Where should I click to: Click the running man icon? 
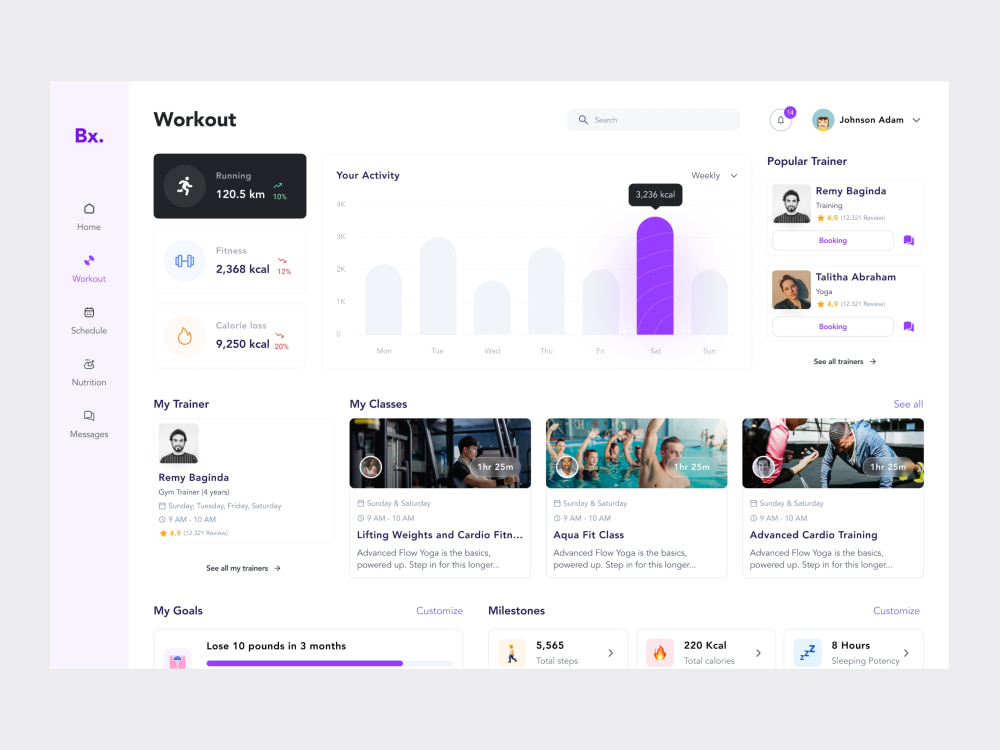[184, 186]
